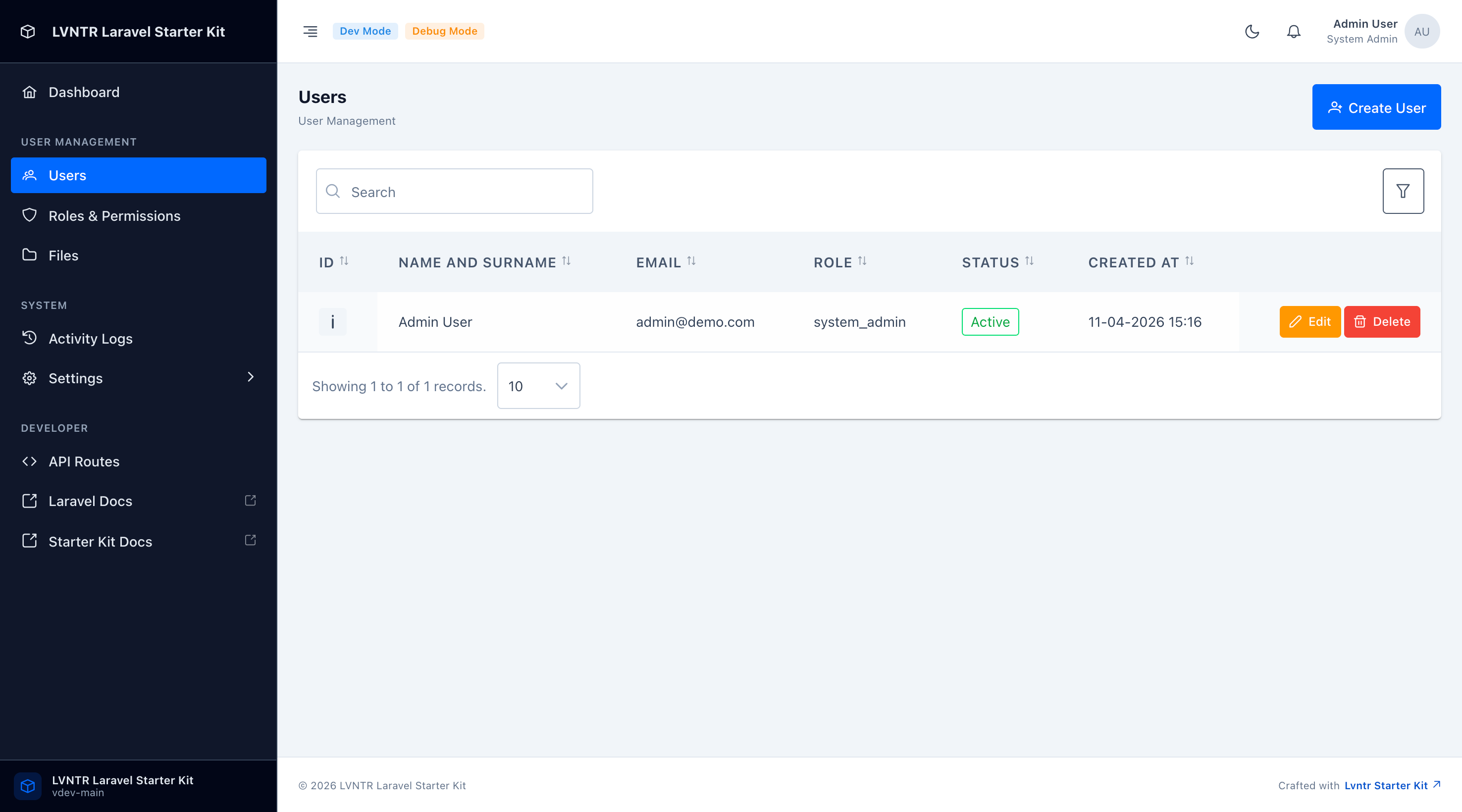Edit the Admin User record
Image resolution: width=1462 pixels, height=812 pixels.
1309,322
